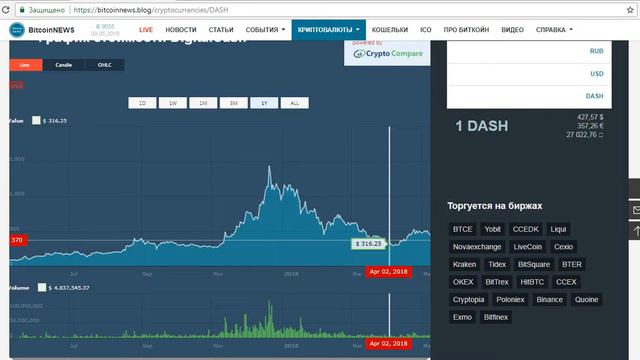Click the Yobit exchange tag
This screenshot has height=360, width=640.
492,229
